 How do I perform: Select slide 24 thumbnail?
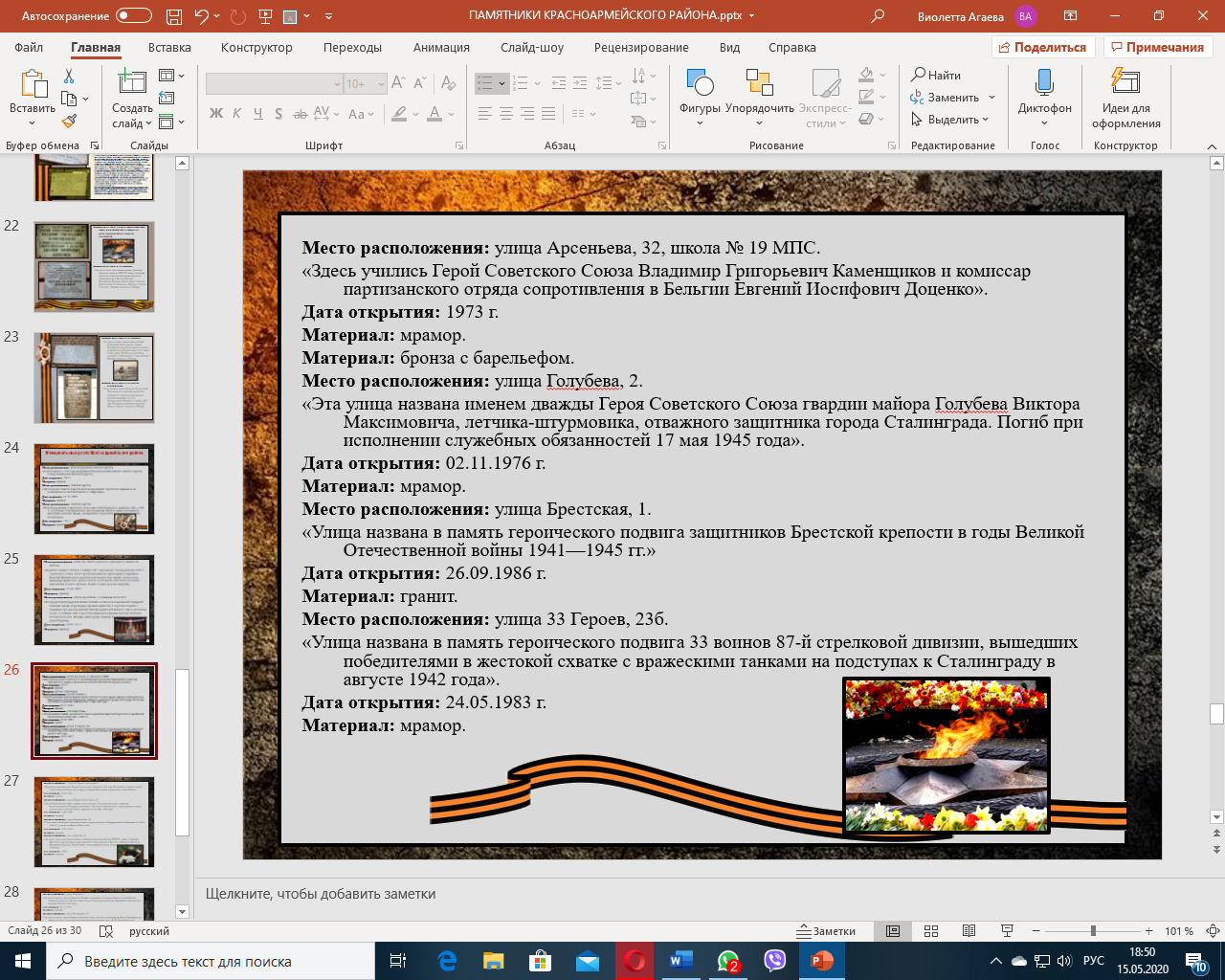pyautogui.click(x=94, y=488)
